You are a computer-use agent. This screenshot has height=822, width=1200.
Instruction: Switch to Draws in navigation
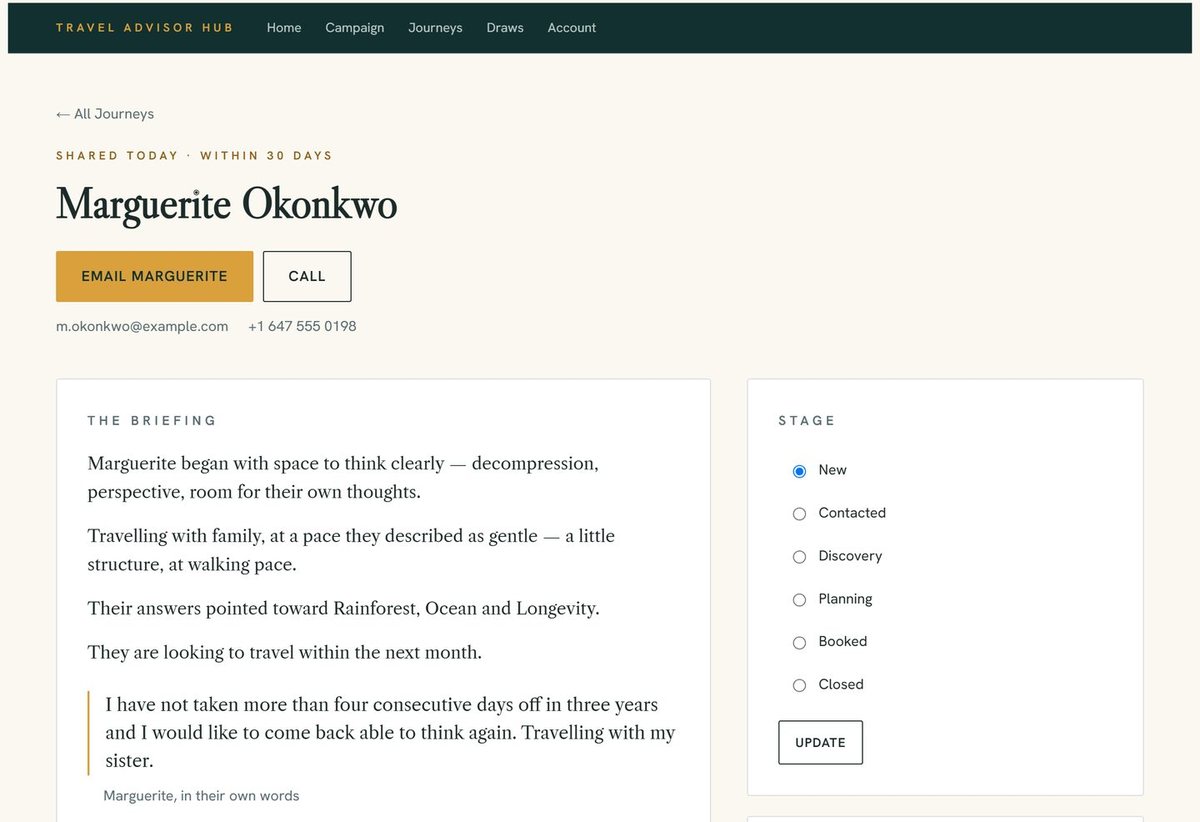pos(505,28)
